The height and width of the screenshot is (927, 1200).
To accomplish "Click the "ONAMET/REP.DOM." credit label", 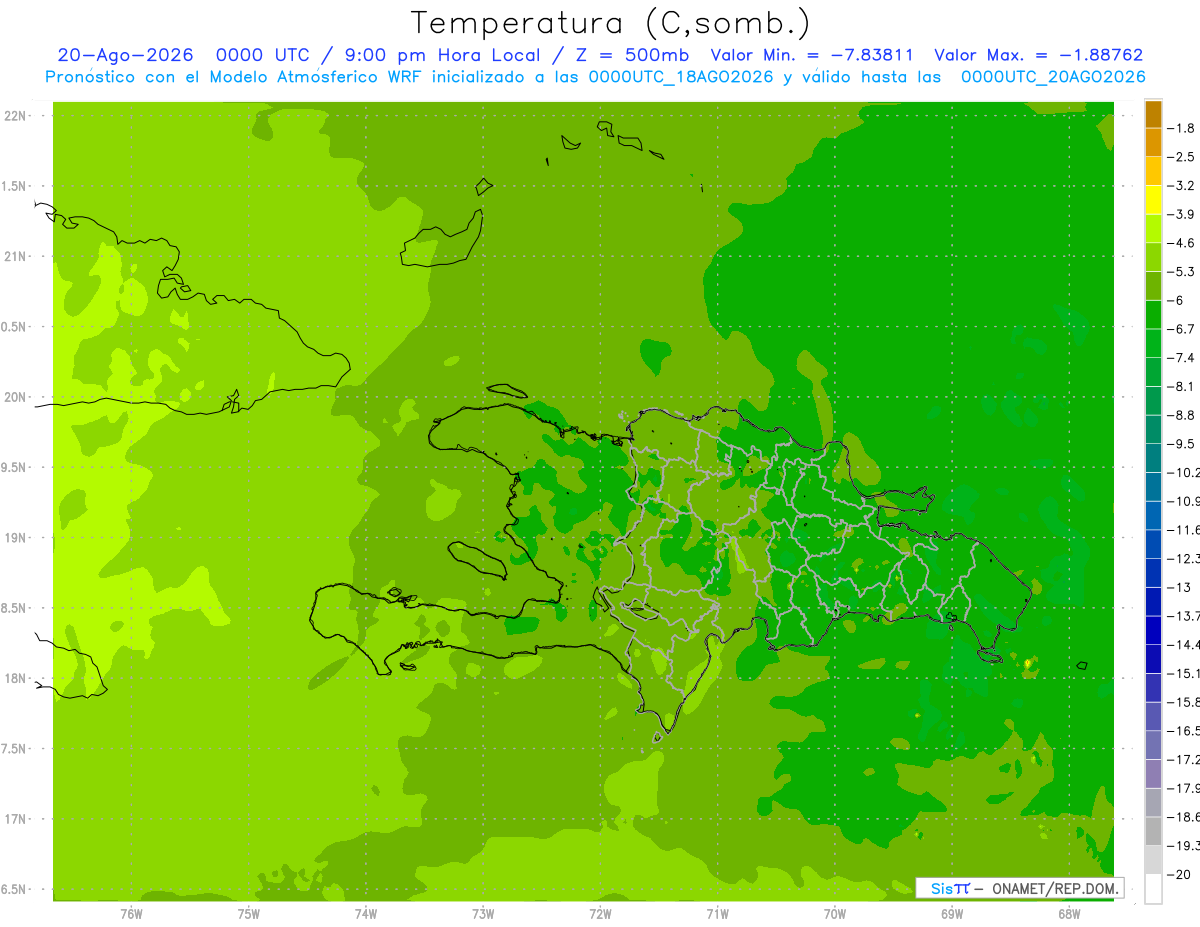I will (1054, 888).
